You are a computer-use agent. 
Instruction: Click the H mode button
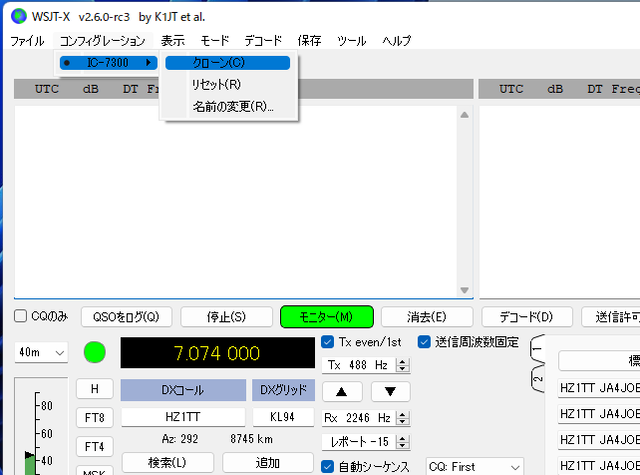(x=95, y=389)
